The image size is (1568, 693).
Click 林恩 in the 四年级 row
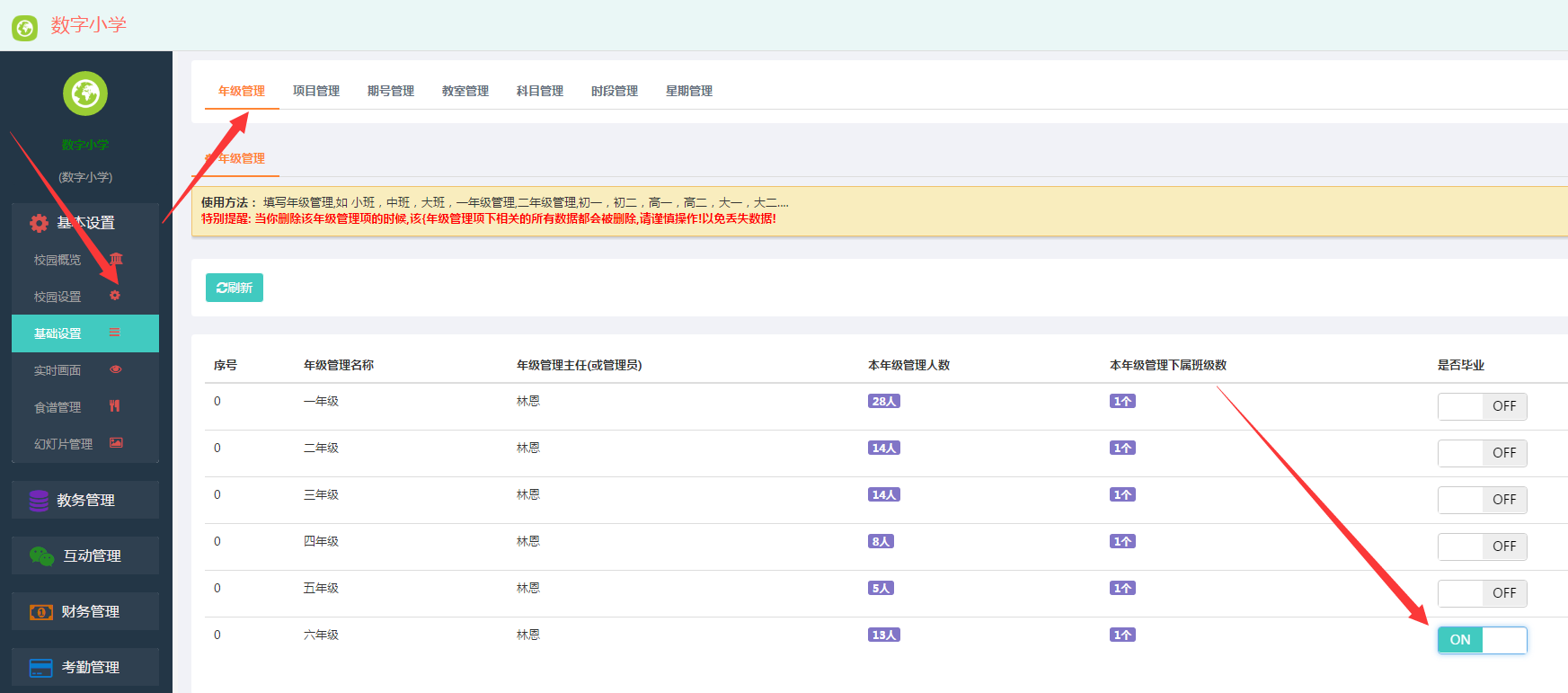point(528,541)
